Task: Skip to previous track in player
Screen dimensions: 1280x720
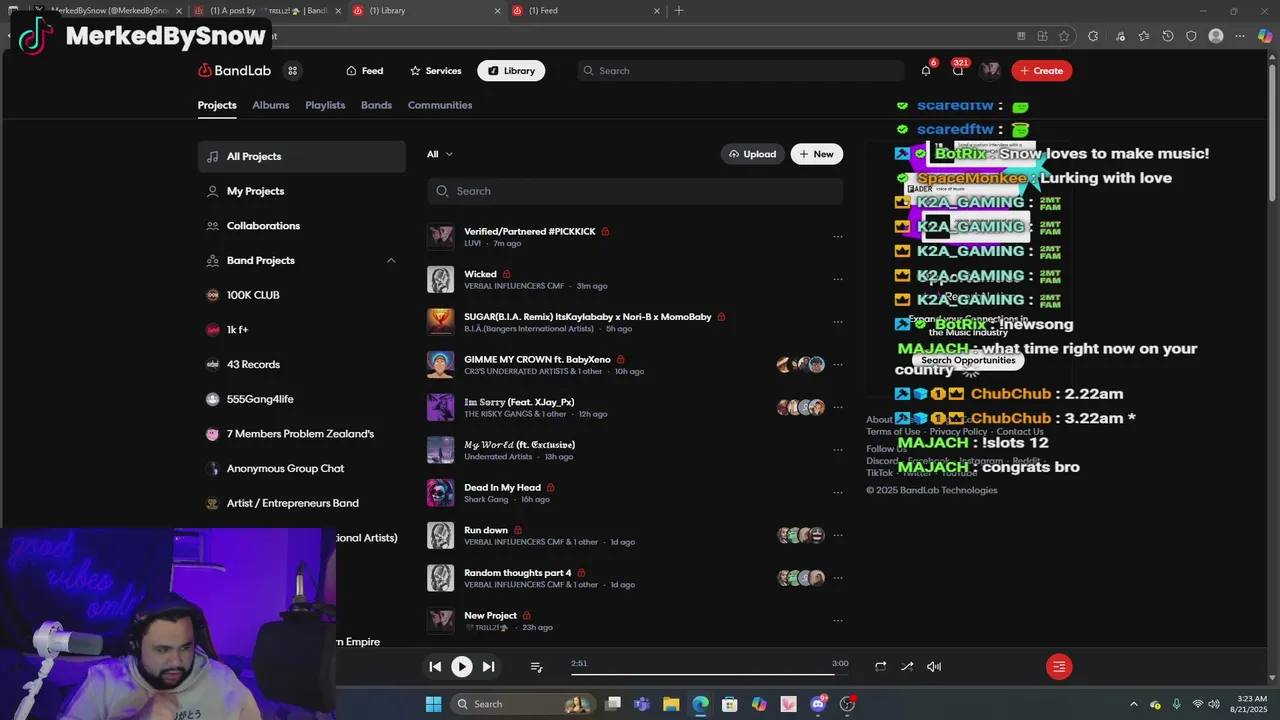Action: 435,667
